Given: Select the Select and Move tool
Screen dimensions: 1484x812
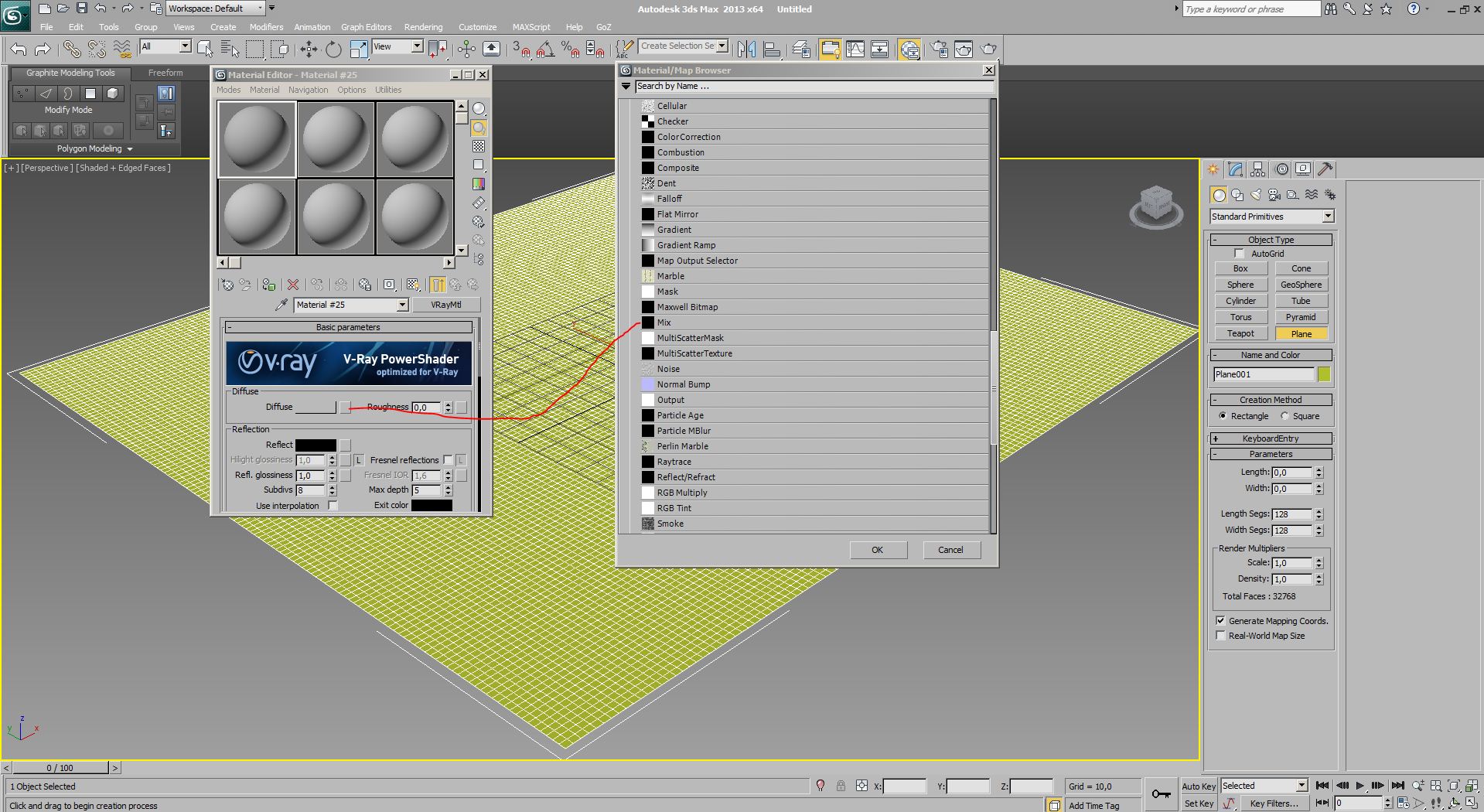Looking at the screenshot, I should tap(309, 49).
